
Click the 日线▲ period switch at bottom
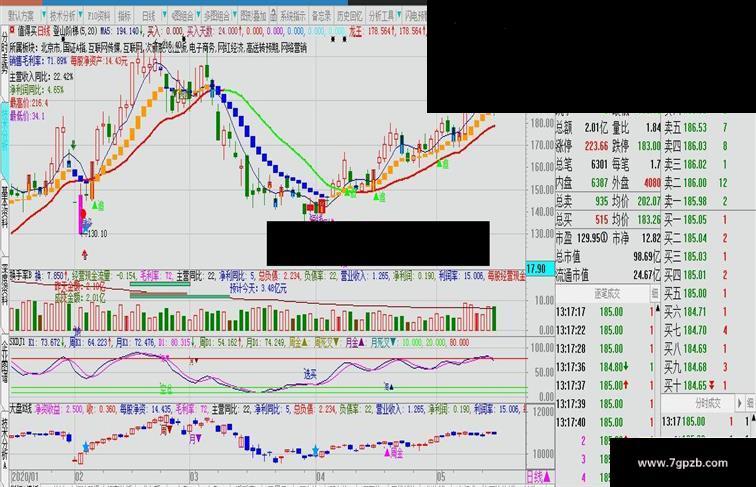[x=539, y=477]
